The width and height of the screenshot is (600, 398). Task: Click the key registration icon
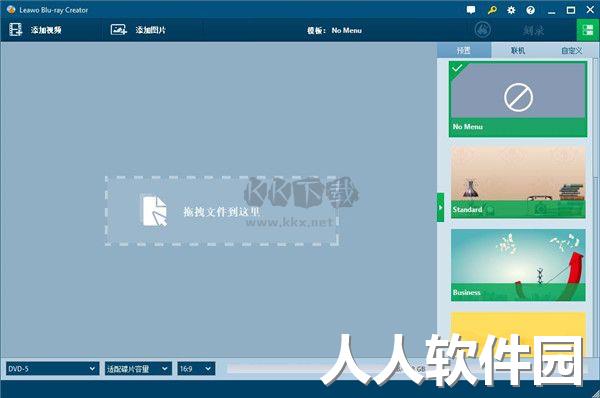[492, 10]
